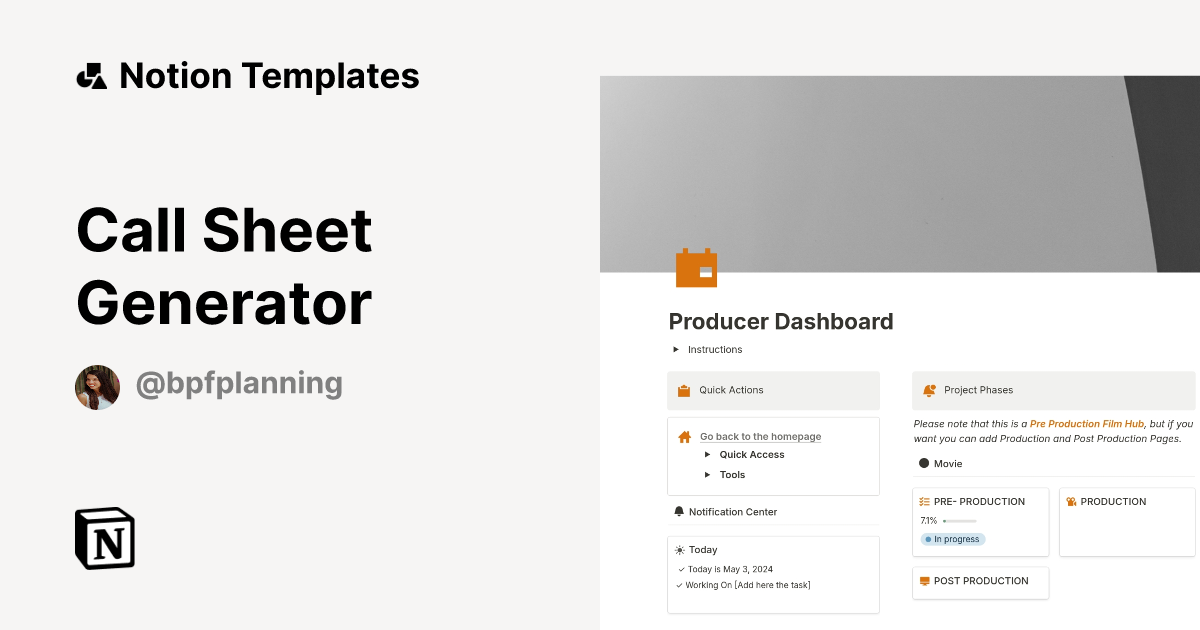Open the Pre Production Film Hub link
This screenshot has height=630, width=1200.
(1086, 424)
